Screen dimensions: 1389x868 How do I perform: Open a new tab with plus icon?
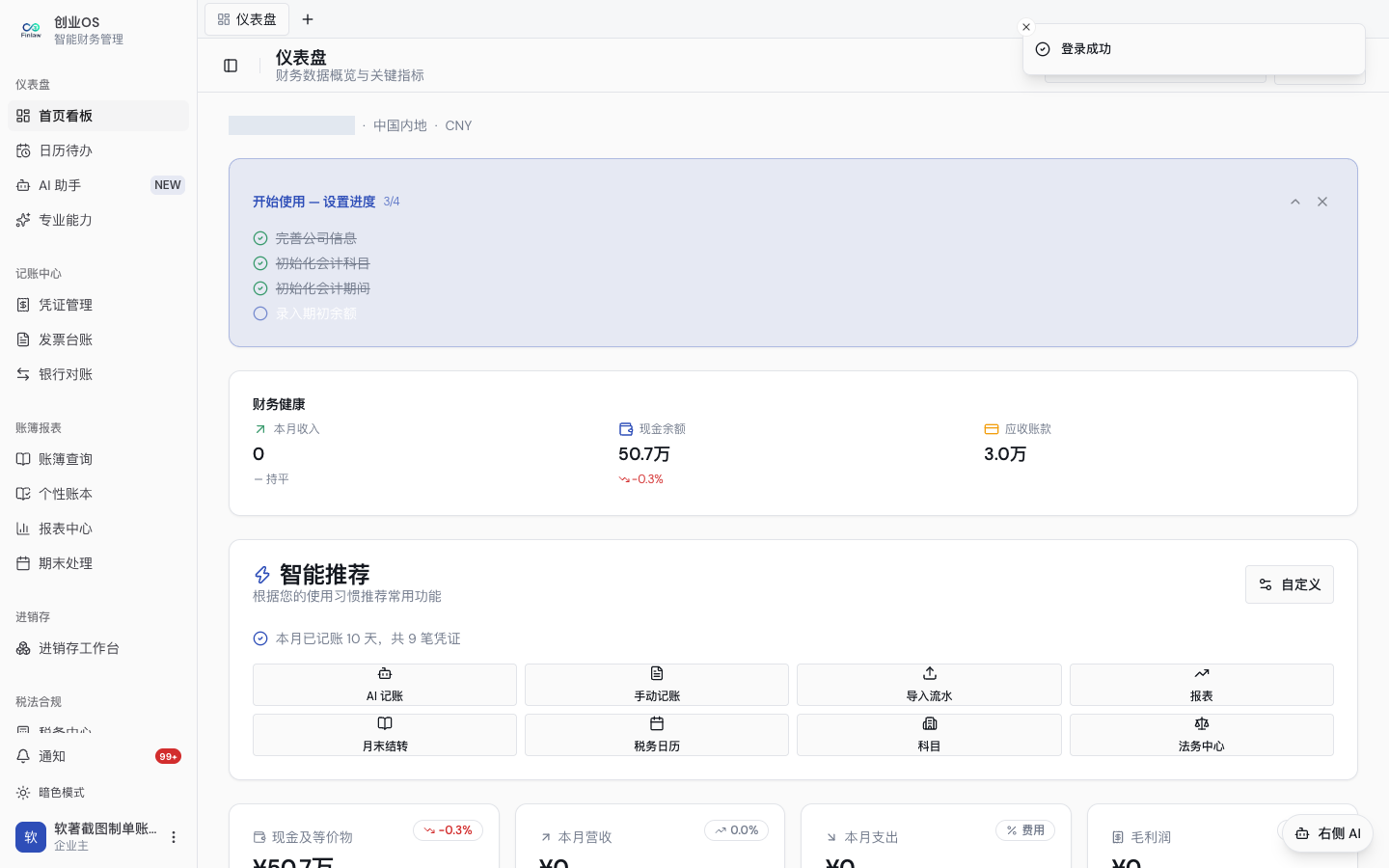308,19
